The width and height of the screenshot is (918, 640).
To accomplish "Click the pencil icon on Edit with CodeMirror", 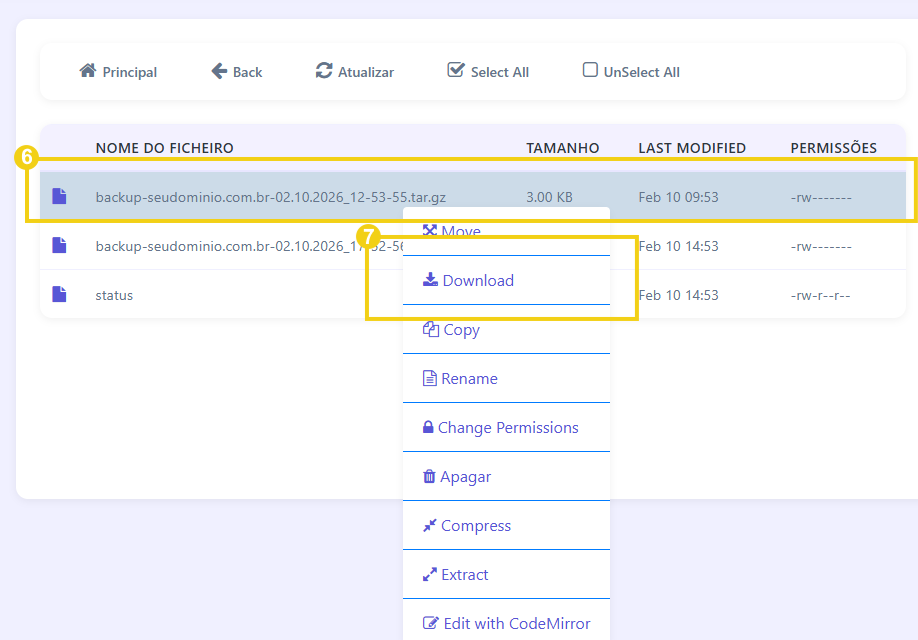I will 430,622.
